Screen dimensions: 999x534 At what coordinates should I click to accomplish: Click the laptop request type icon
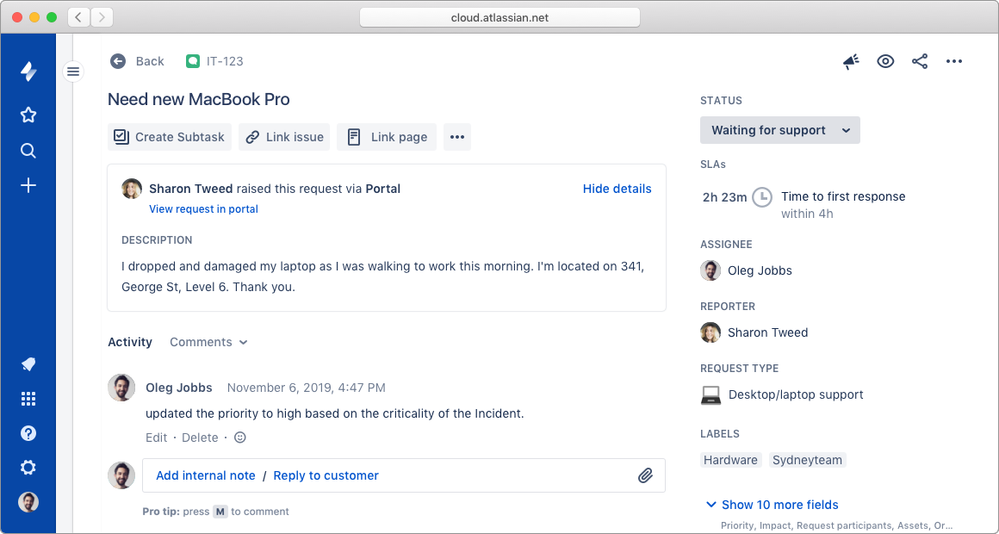(x=711, y=395)
